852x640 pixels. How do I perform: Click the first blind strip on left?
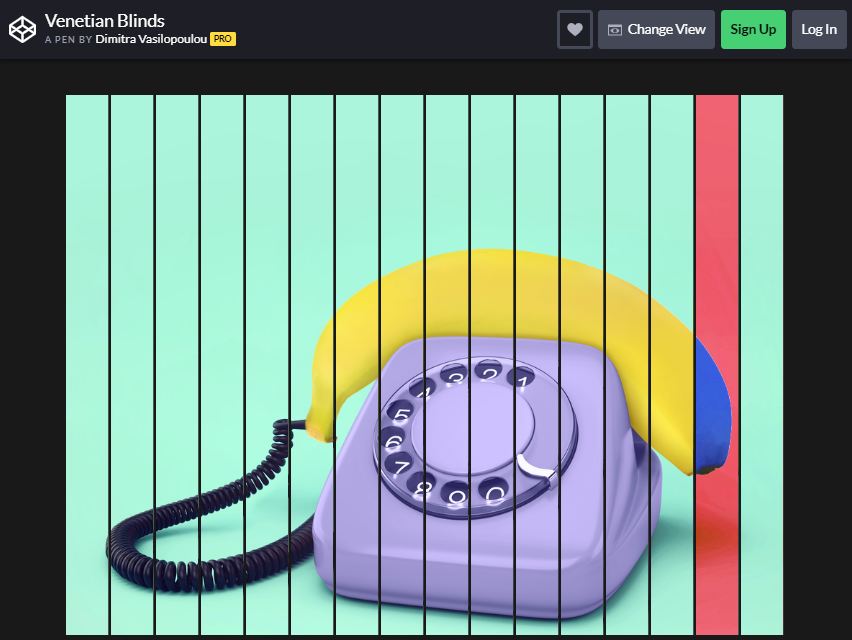point(87,365)
